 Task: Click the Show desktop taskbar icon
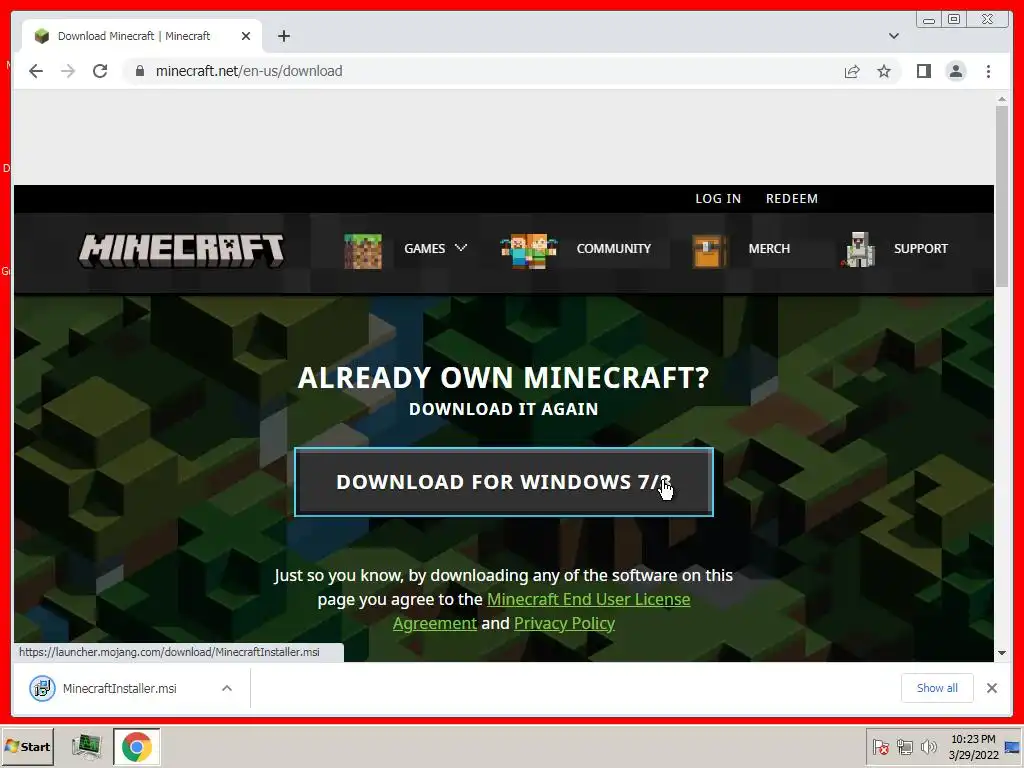1012,746
